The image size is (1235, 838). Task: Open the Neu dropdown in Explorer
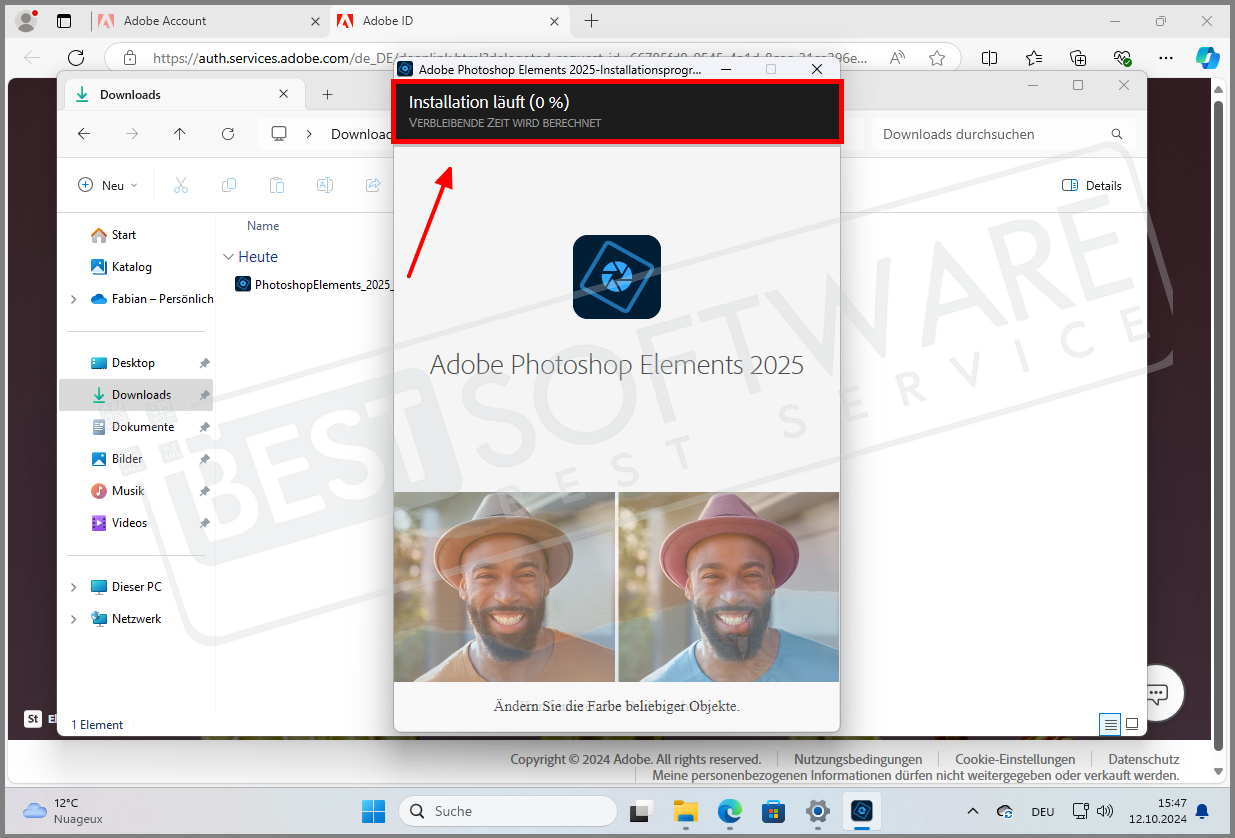(x=108, y=185)
